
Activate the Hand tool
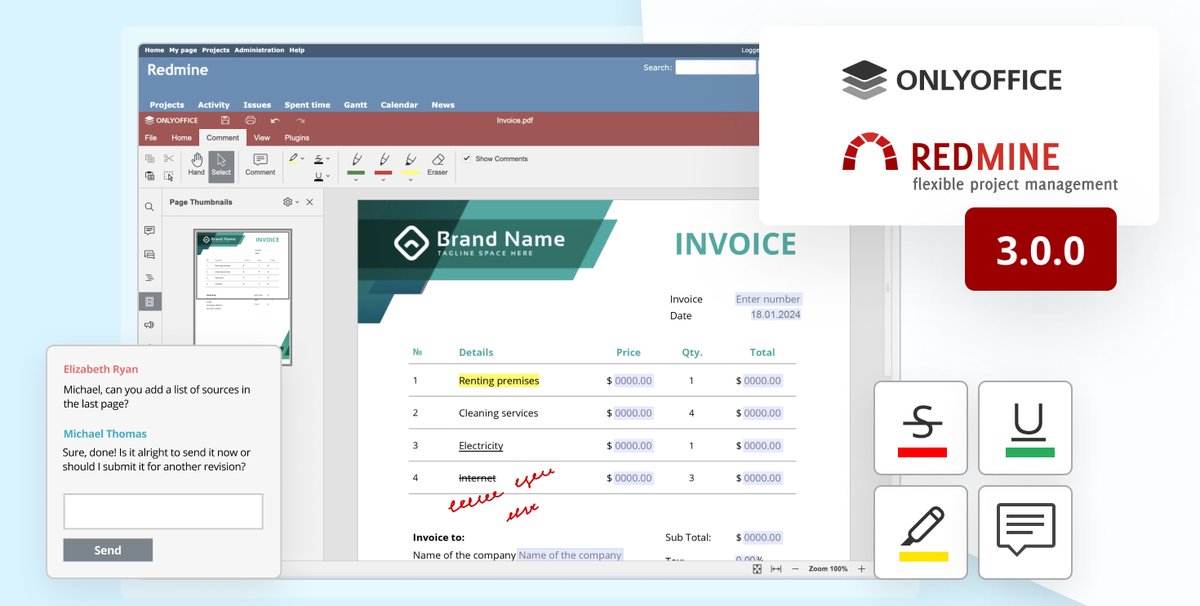point(196,165)
